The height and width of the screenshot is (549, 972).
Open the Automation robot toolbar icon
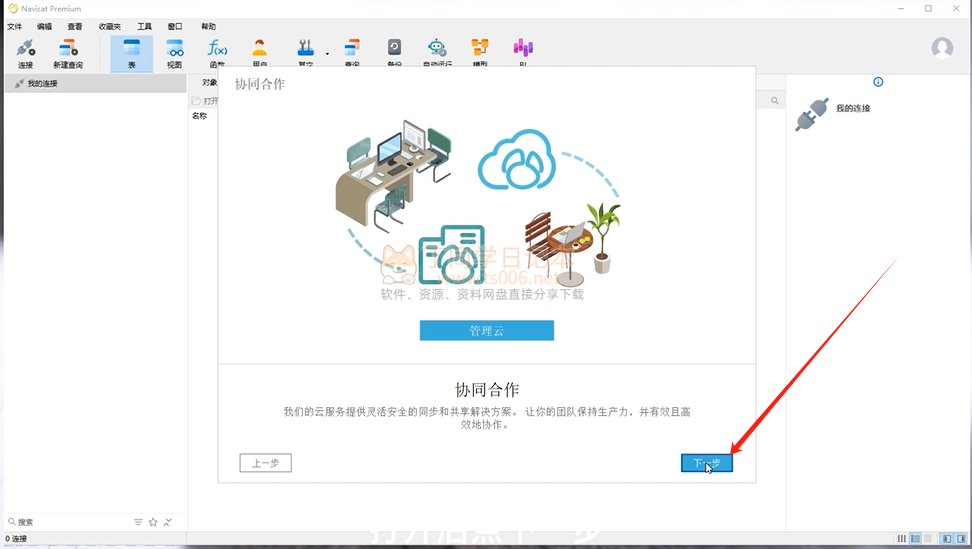(x=437, y=50)
